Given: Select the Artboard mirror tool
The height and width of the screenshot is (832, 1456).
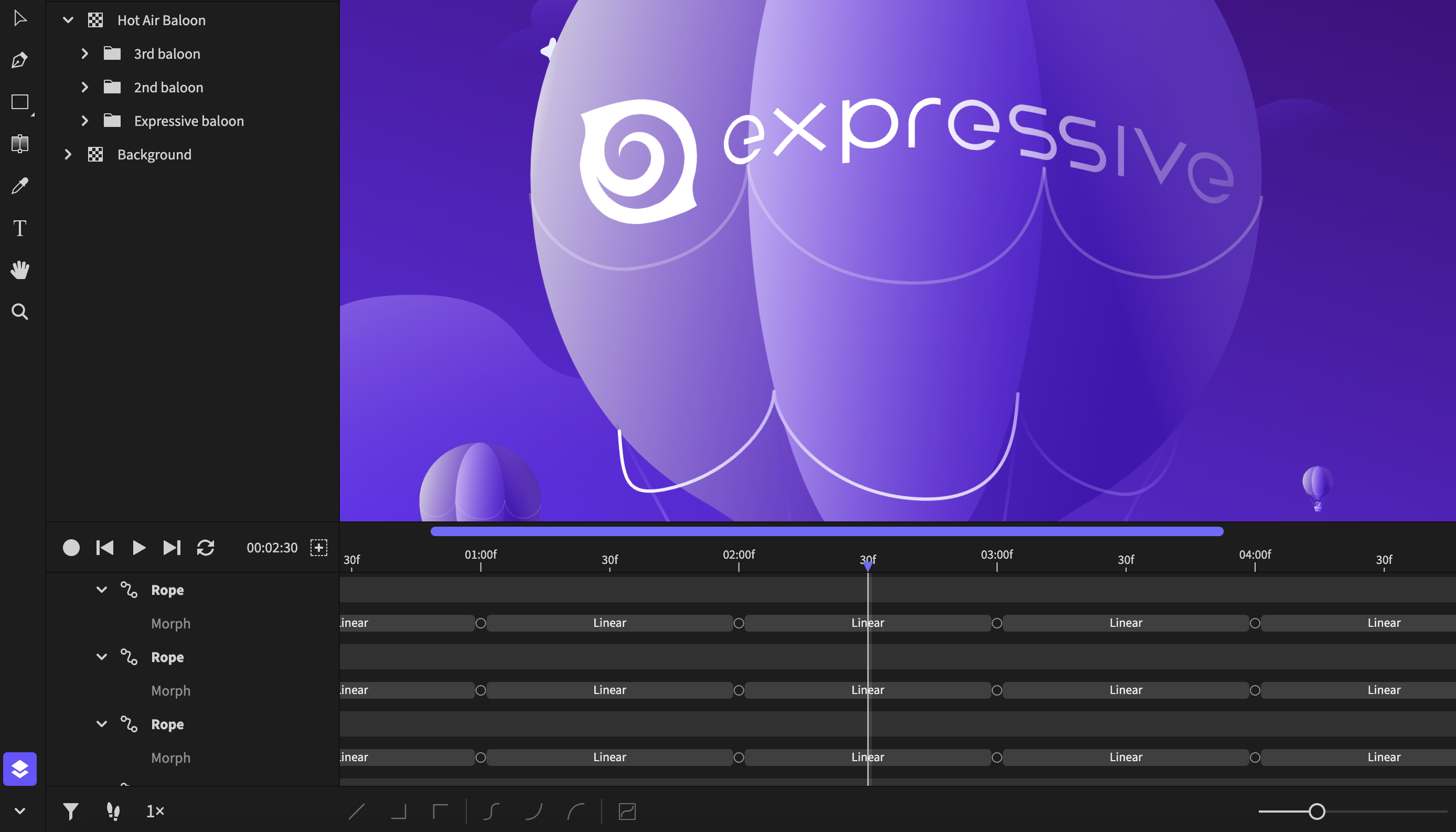Looking at the screenshot, I should click(20, 143).
